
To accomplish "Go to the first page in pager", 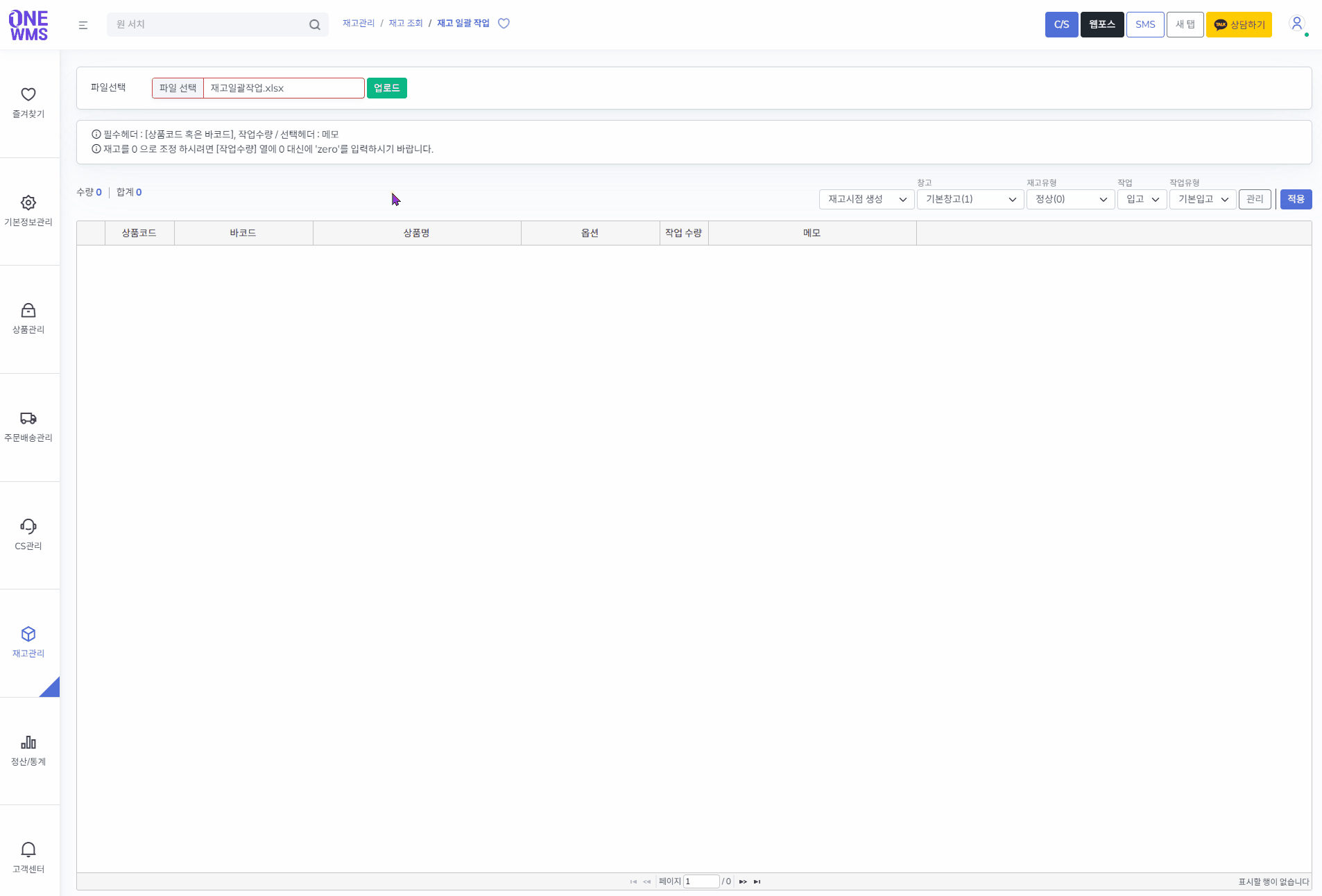I will tap(633, 881).
